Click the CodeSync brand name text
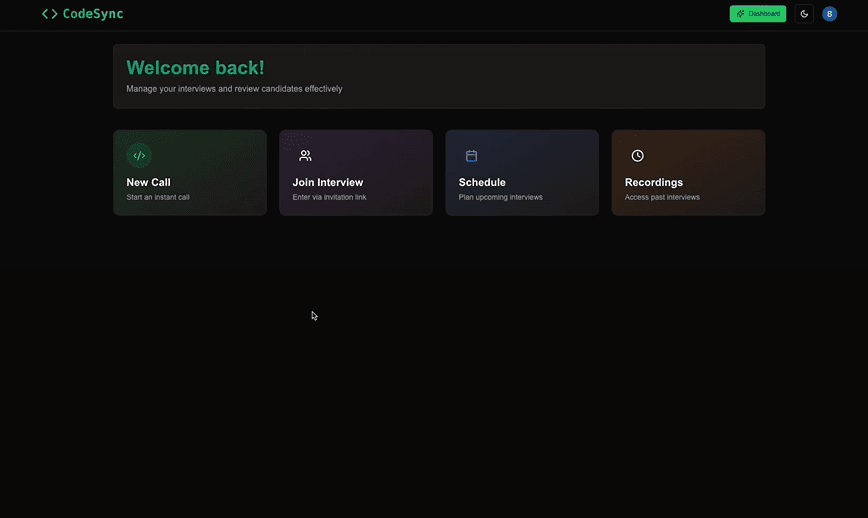868x518 pixels. coord(93,14)
